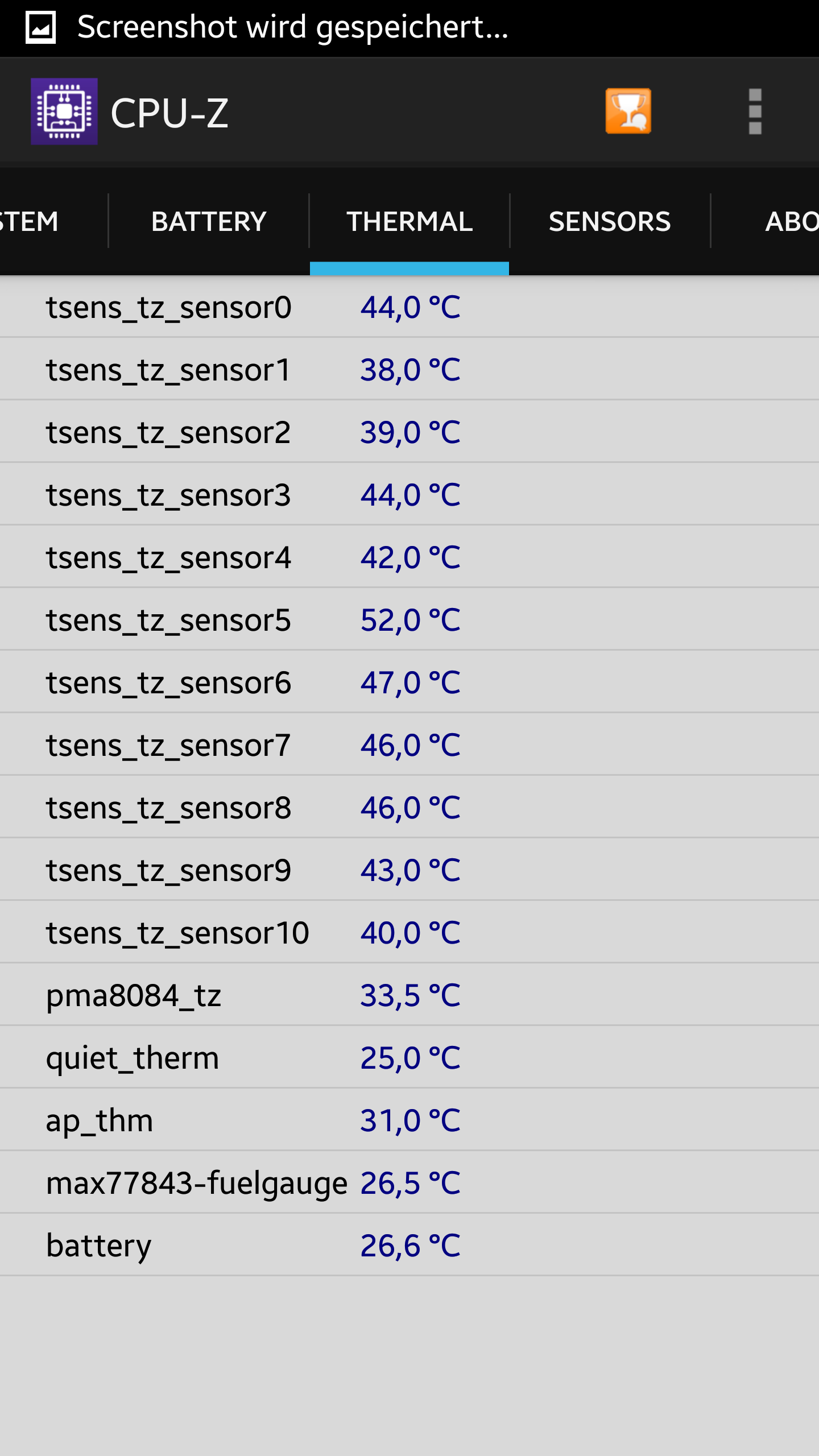Tap the Screenshot wird gespeichert notification text
This screenshot has width=819, height=1456.
click(292, 27)
